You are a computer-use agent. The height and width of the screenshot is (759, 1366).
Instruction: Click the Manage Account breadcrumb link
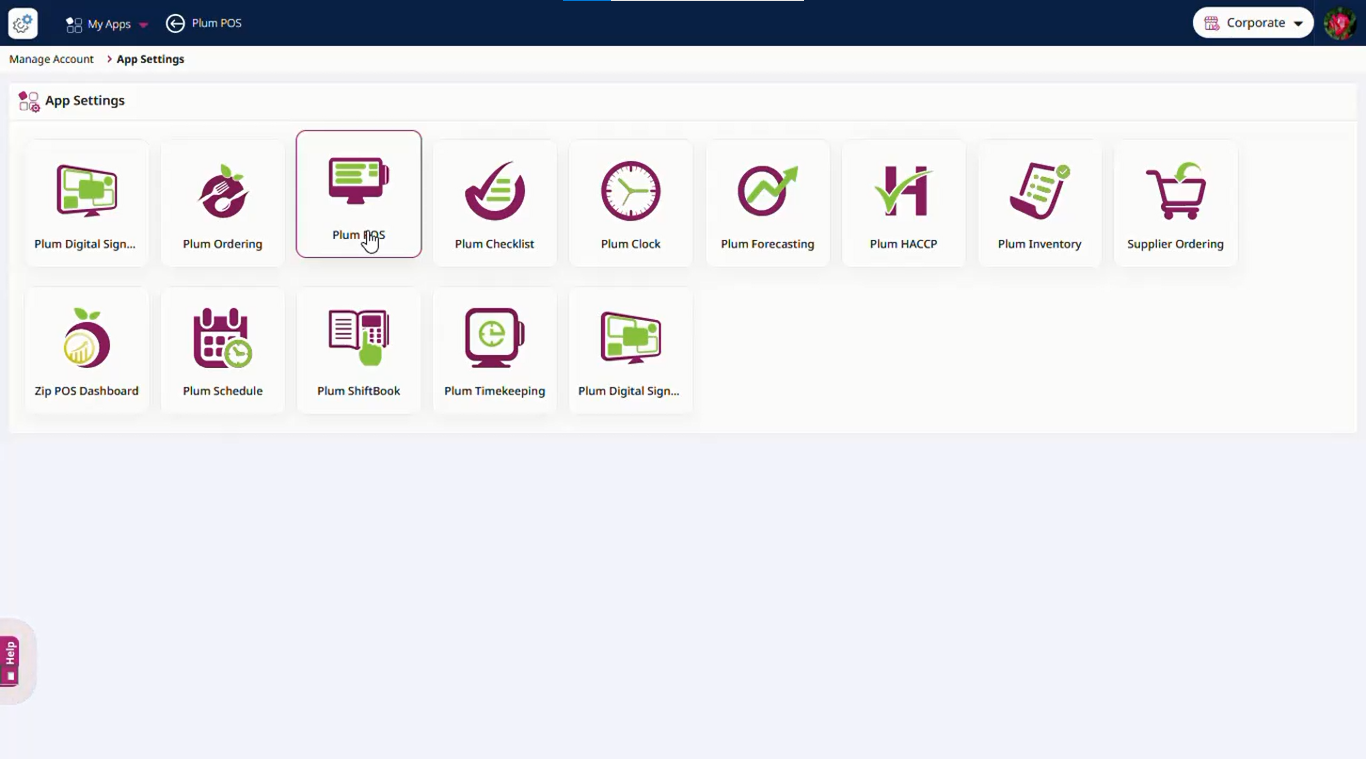pos(52,59)
